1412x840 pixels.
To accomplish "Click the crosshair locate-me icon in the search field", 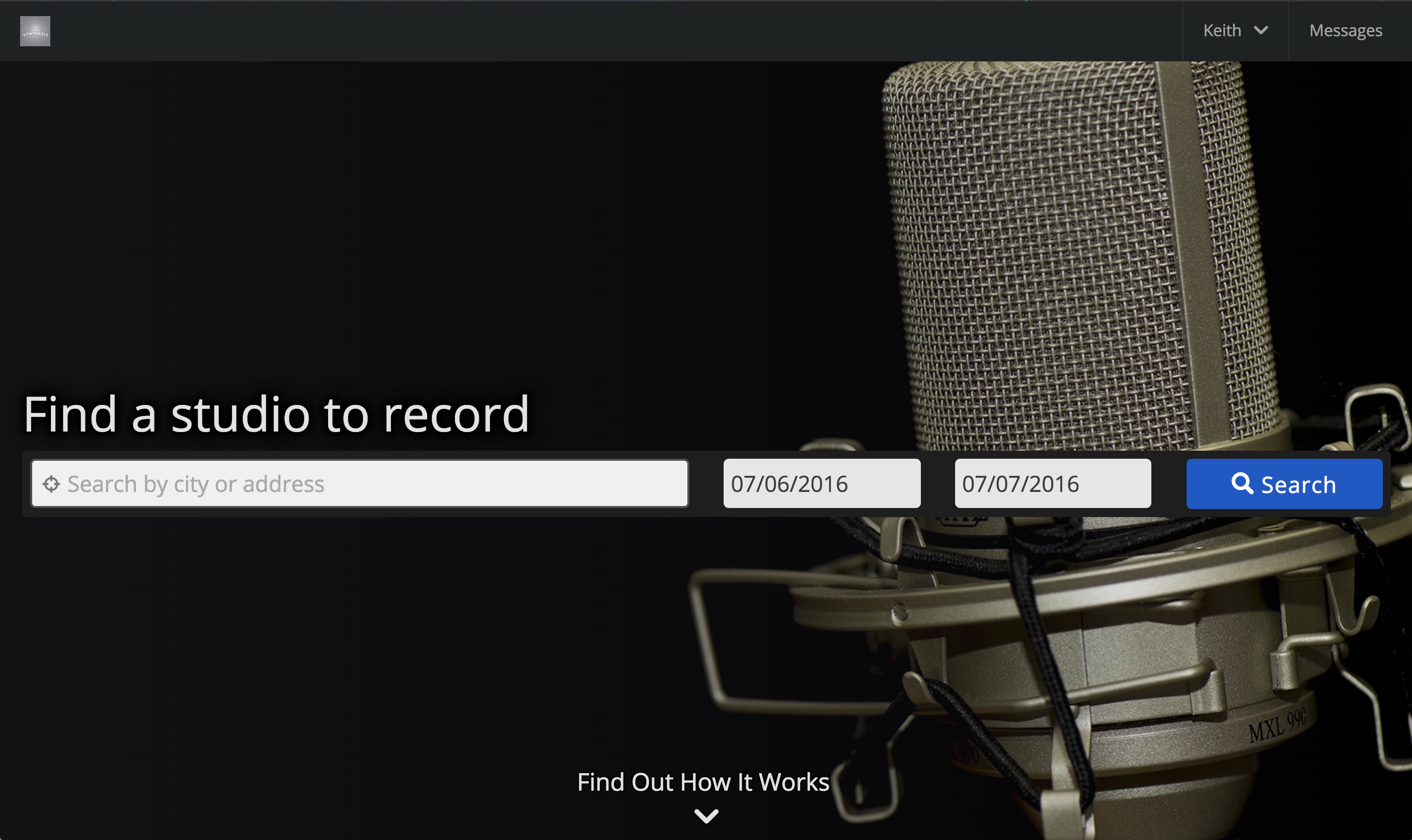I will tap(51, 484).
